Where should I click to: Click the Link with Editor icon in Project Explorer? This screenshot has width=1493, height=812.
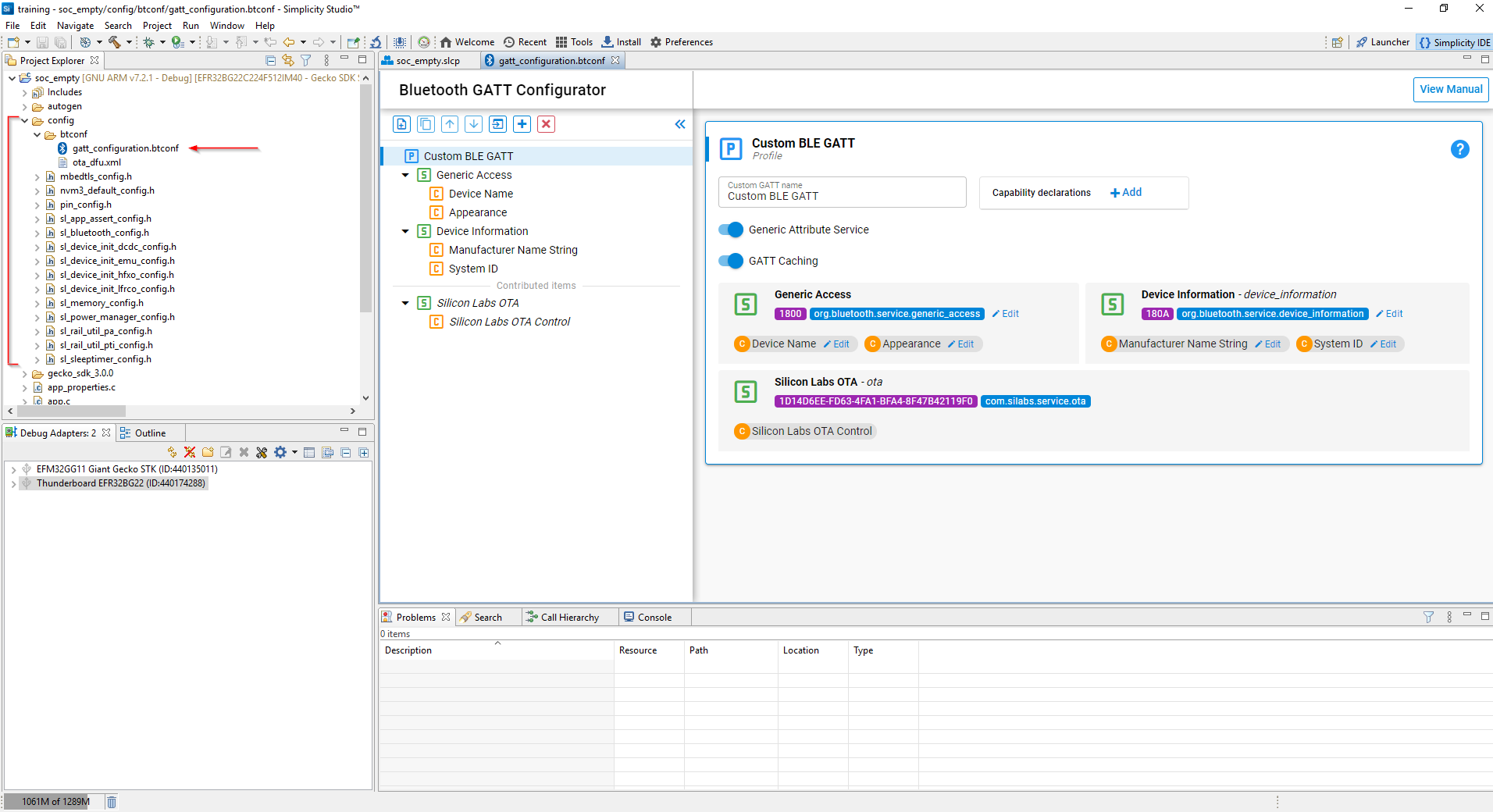pos(288,60)
